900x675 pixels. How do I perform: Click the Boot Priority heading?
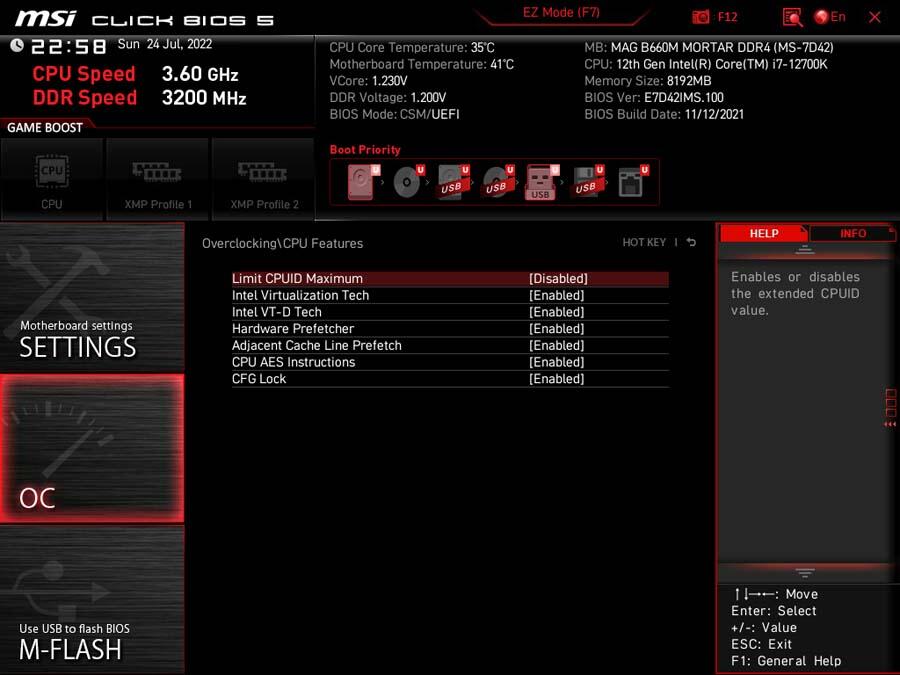pos(365,150)
